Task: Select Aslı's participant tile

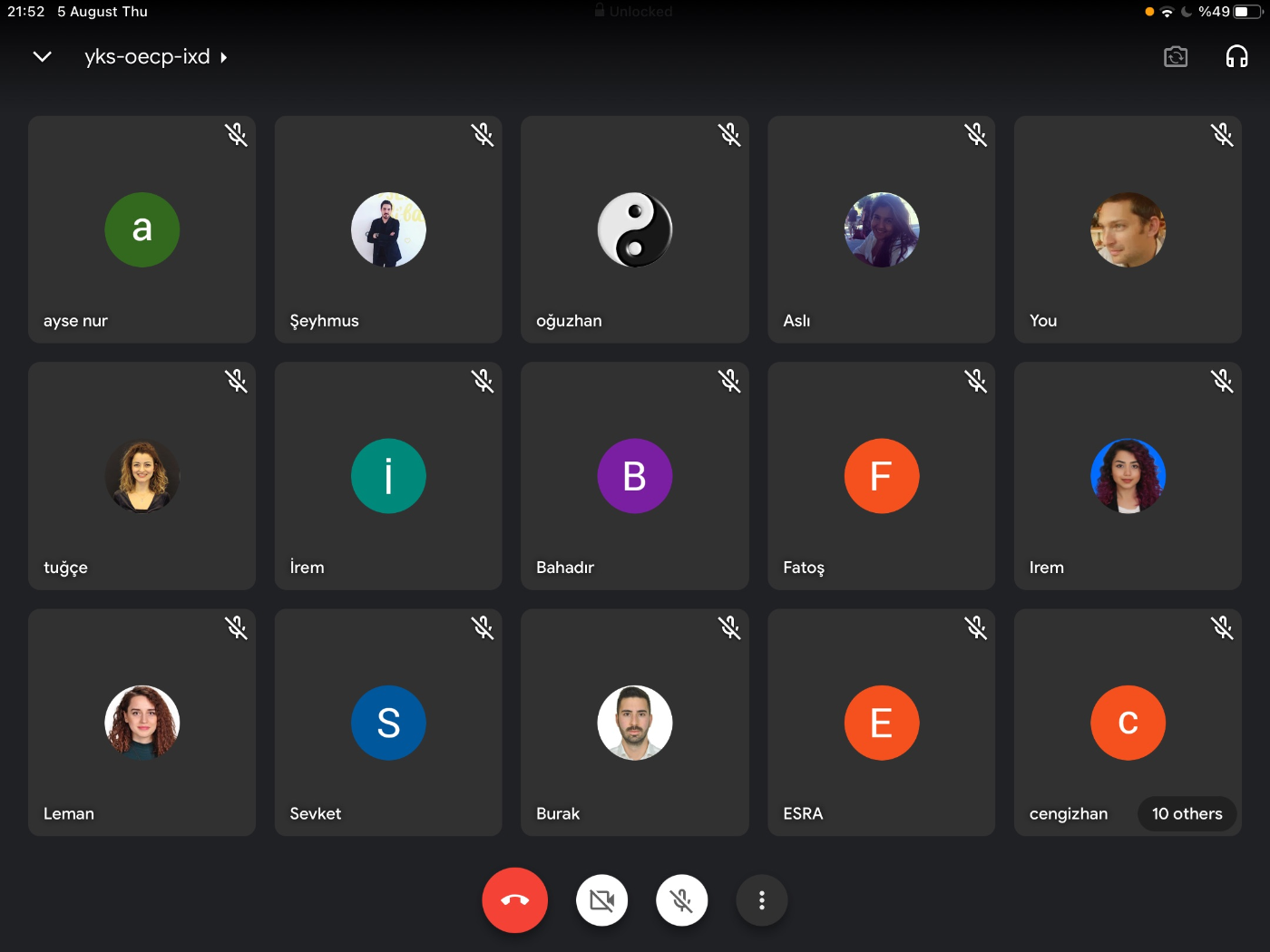Action: coord(881,229)
